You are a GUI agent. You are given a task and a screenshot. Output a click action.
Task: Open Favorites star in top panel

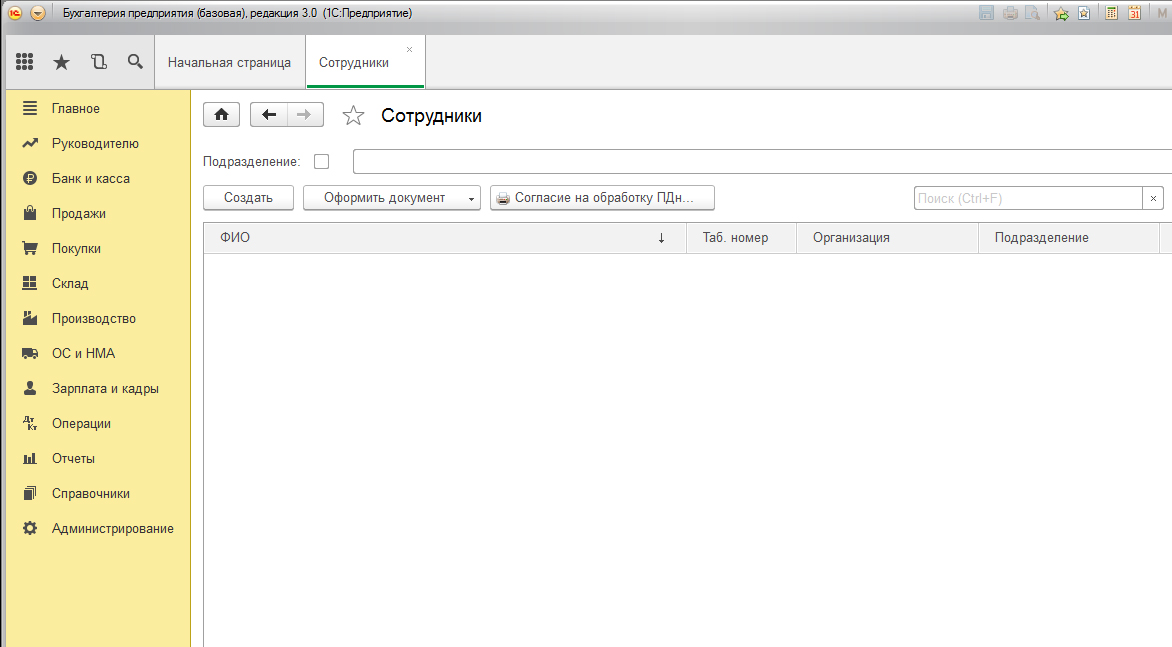pos(61,62)
